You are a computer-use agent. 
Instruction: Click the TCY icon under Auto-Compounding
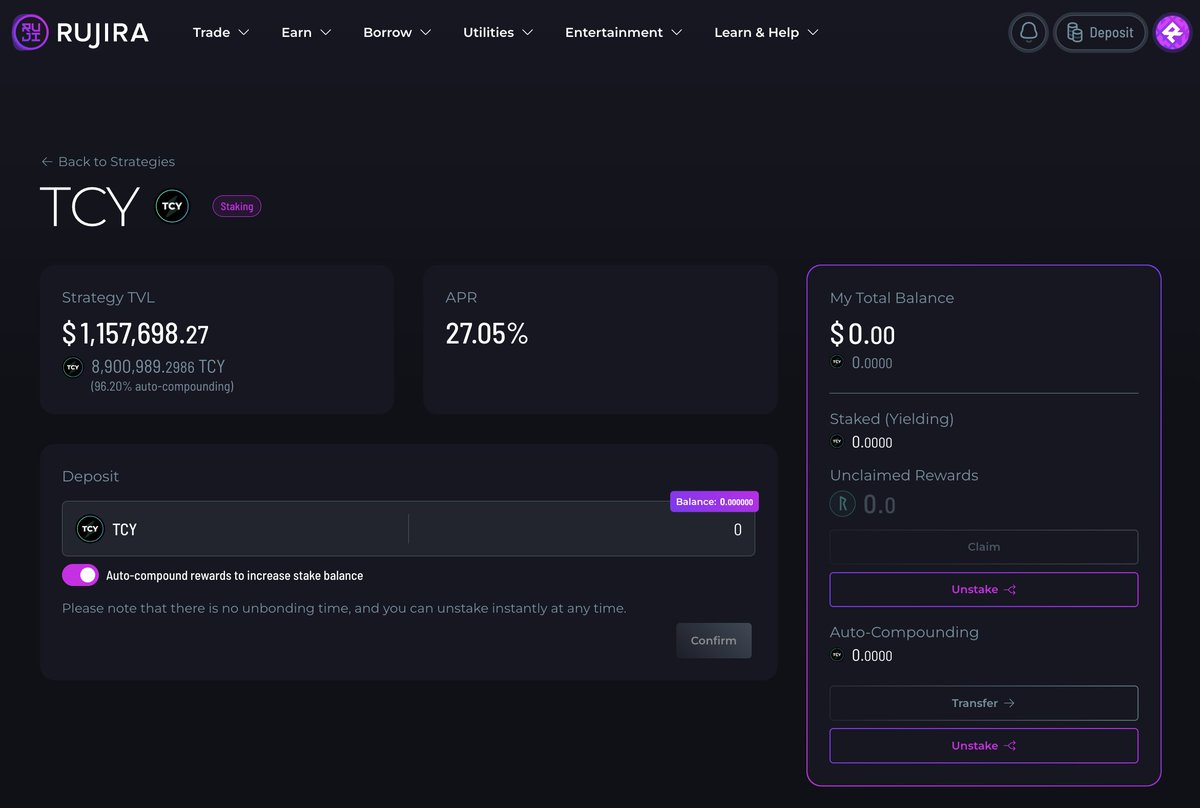pos(837,655)
